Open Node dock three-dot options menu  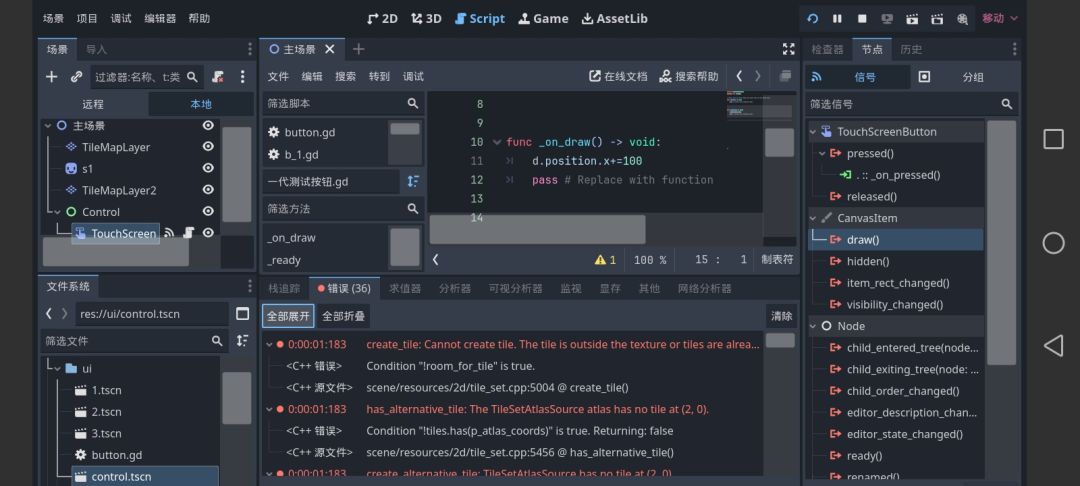(x=1014, y=49)
